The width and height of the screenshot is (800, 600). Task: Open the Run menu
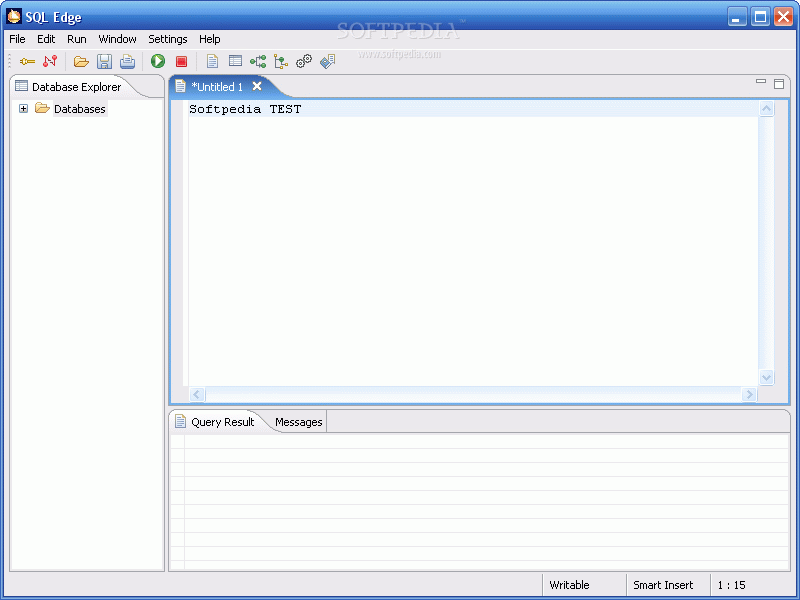77,39
